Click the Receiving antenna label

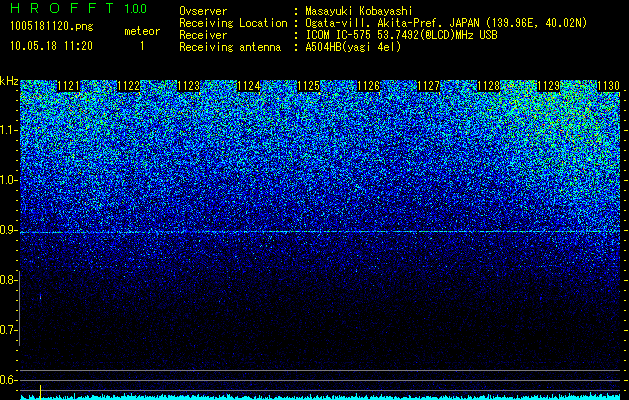(x=230, y=47)
